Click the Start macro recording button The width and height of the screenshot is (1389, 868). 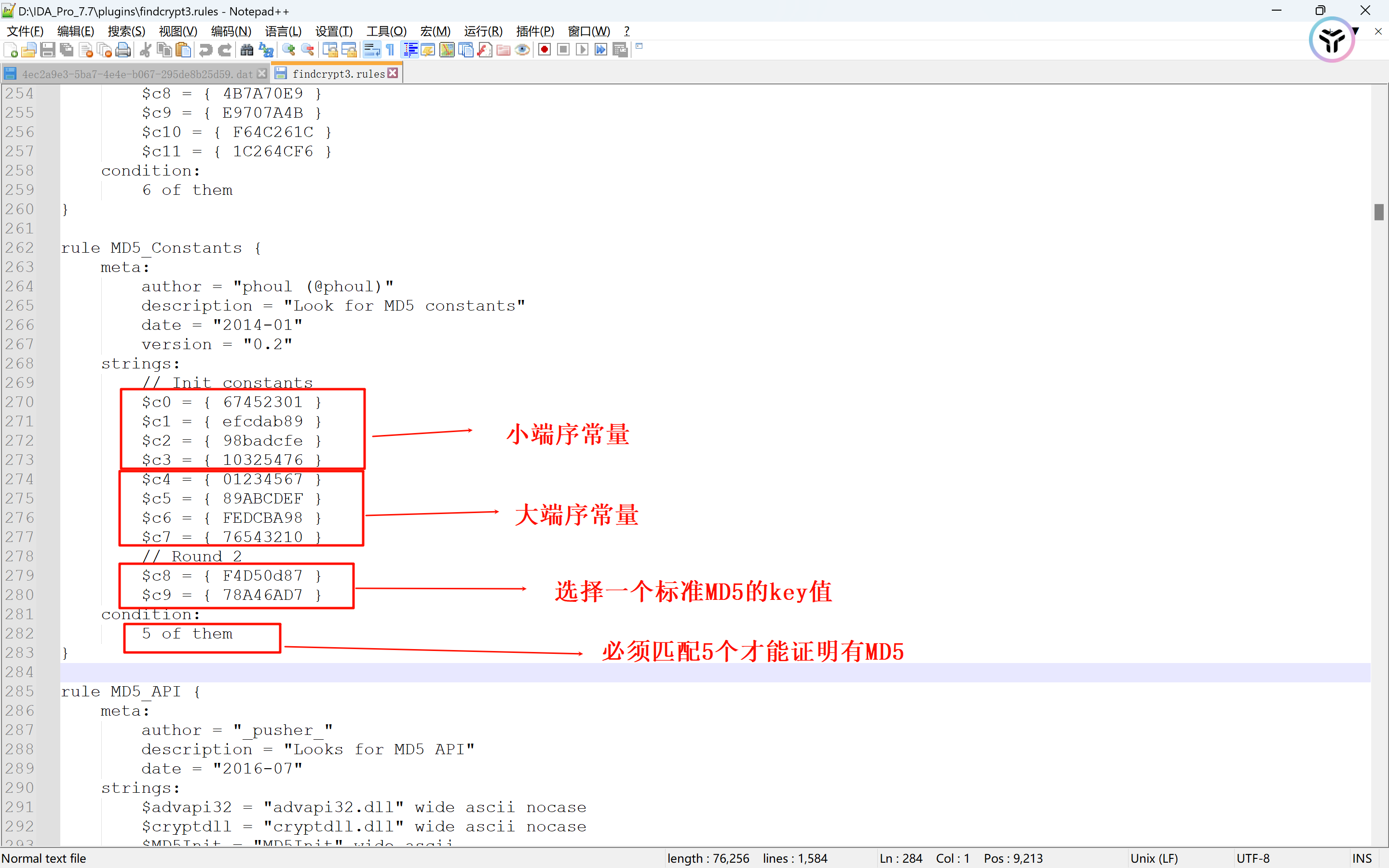coord(545,50)
